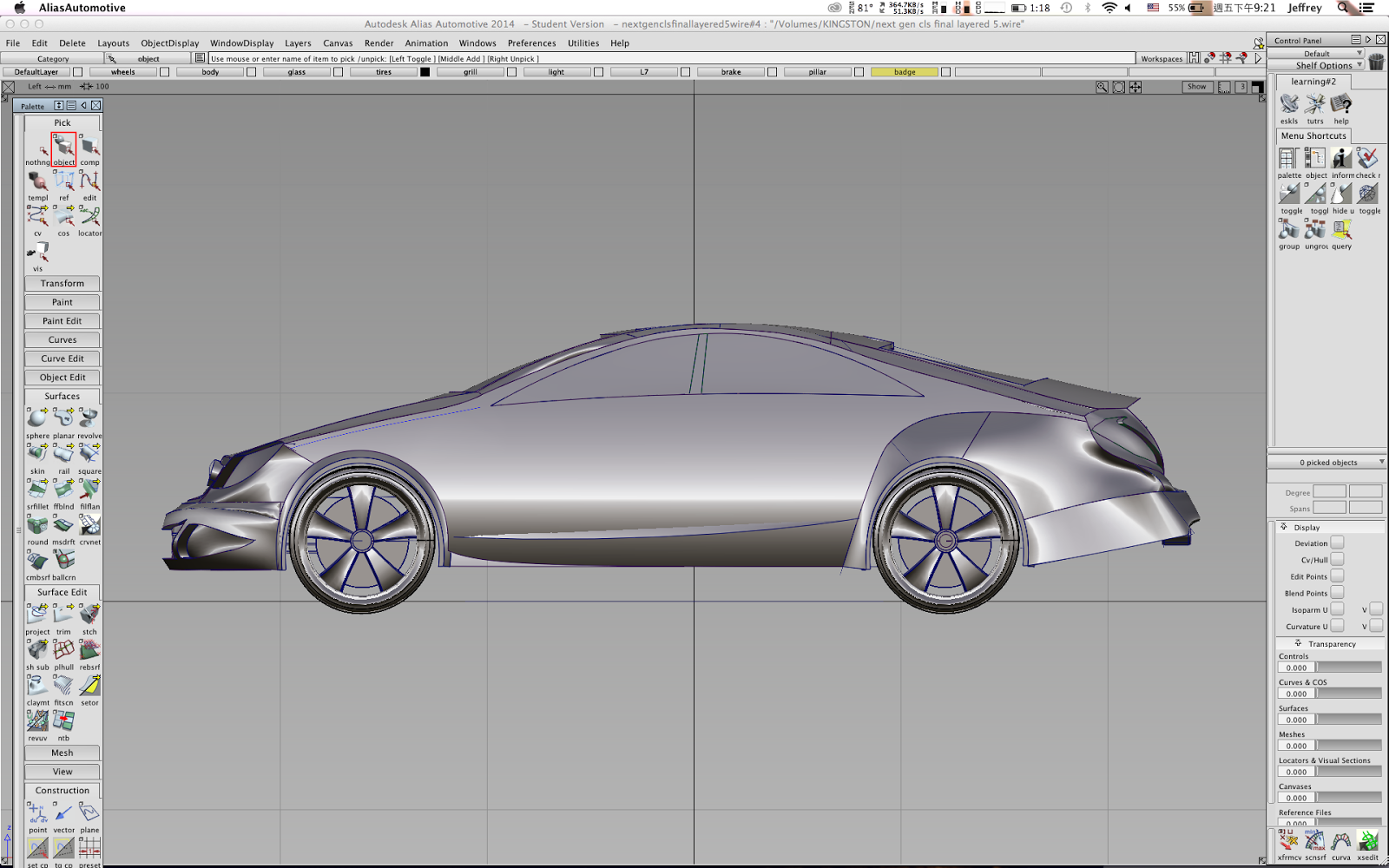Enable the Deviation display checkbox
This screenshot has height=868, width=1389.
[x=1337, y=542]
